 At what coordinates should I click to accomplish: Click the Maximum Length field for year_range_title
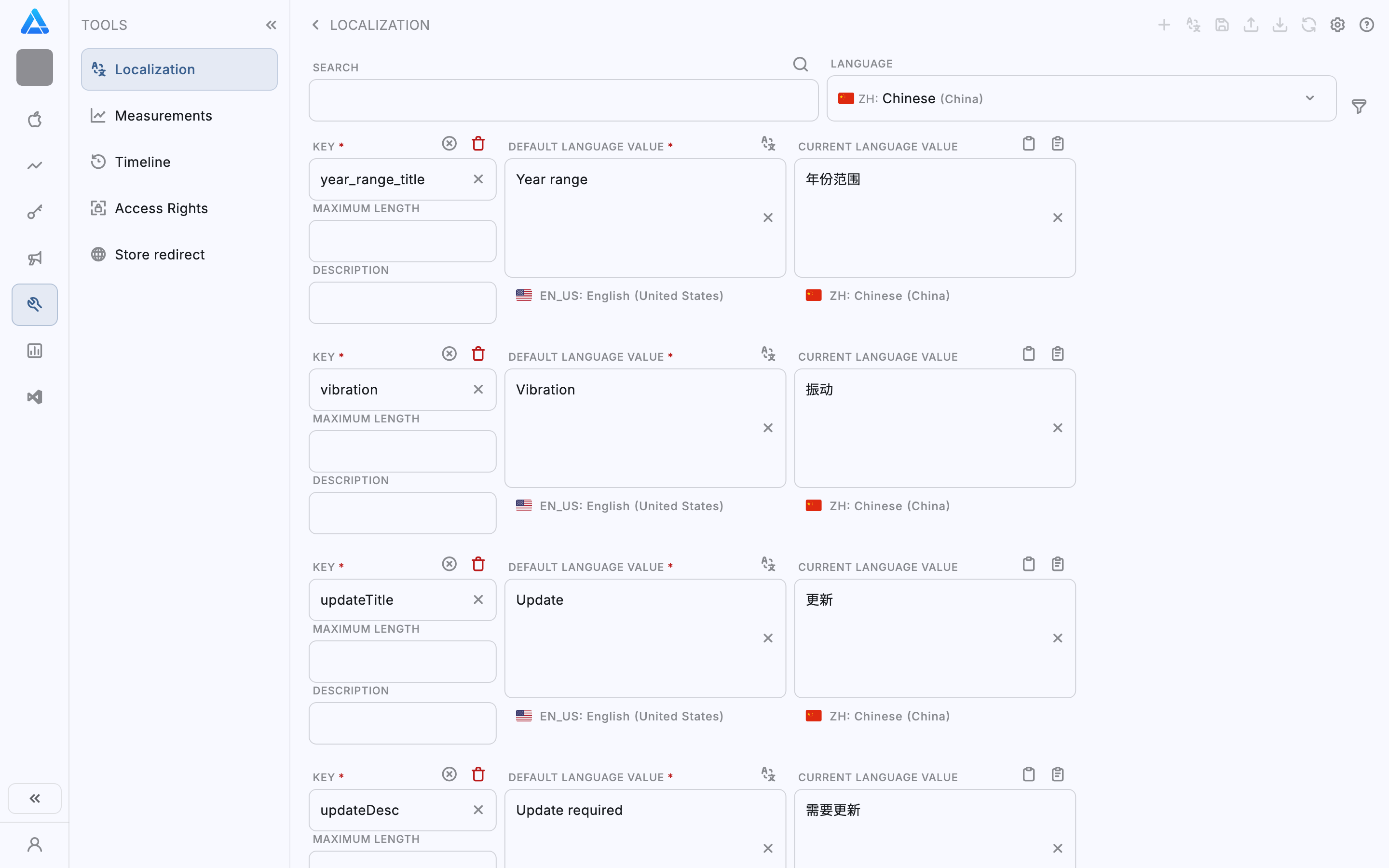(402, 241)
